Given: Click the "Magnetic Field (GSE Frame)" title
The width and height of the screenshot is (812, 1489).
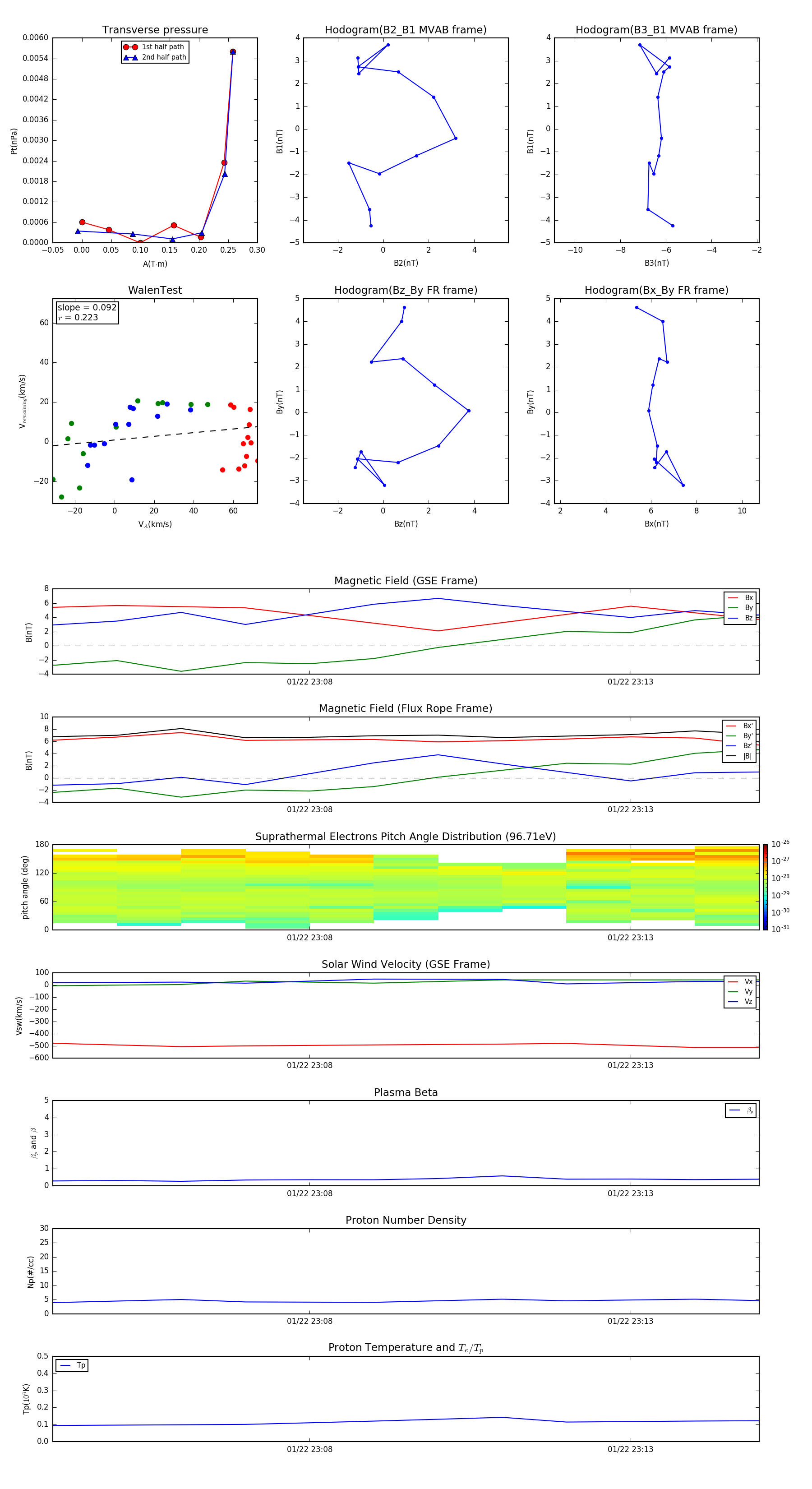Looking at the screenshot, I should [x=406, y=581].
